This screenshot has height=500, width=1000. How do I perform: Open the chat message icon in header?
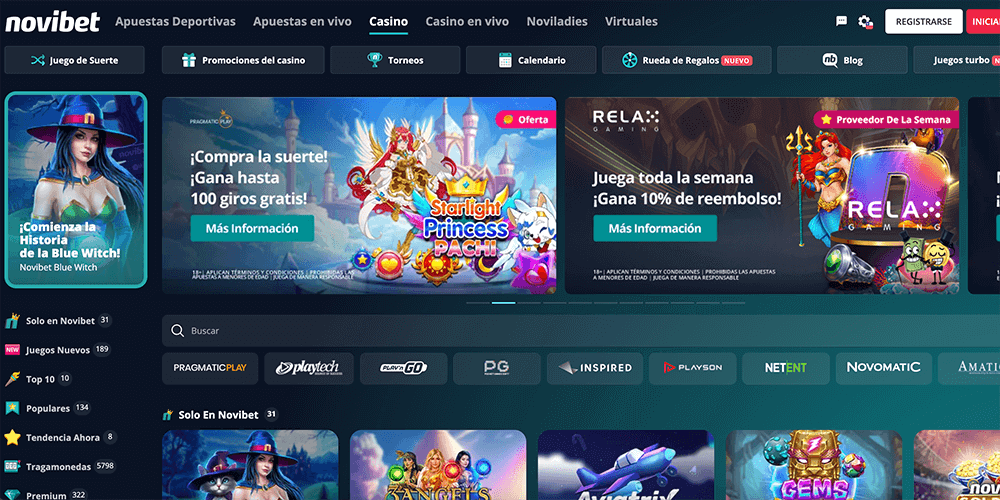coord(841,21)
